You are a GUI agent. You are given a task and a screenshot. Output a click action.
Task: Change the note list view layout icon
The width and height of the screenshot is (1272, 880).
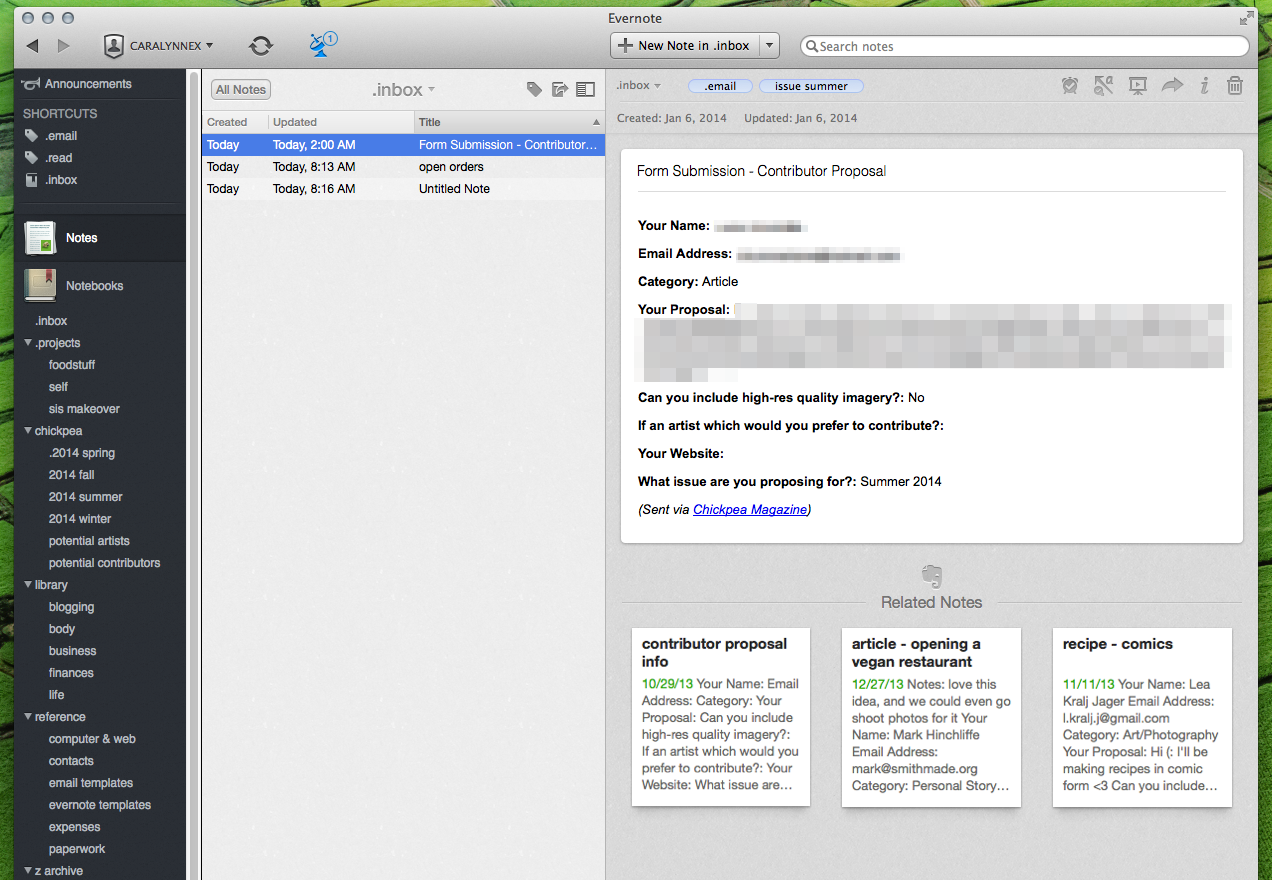tap(586, 90)
